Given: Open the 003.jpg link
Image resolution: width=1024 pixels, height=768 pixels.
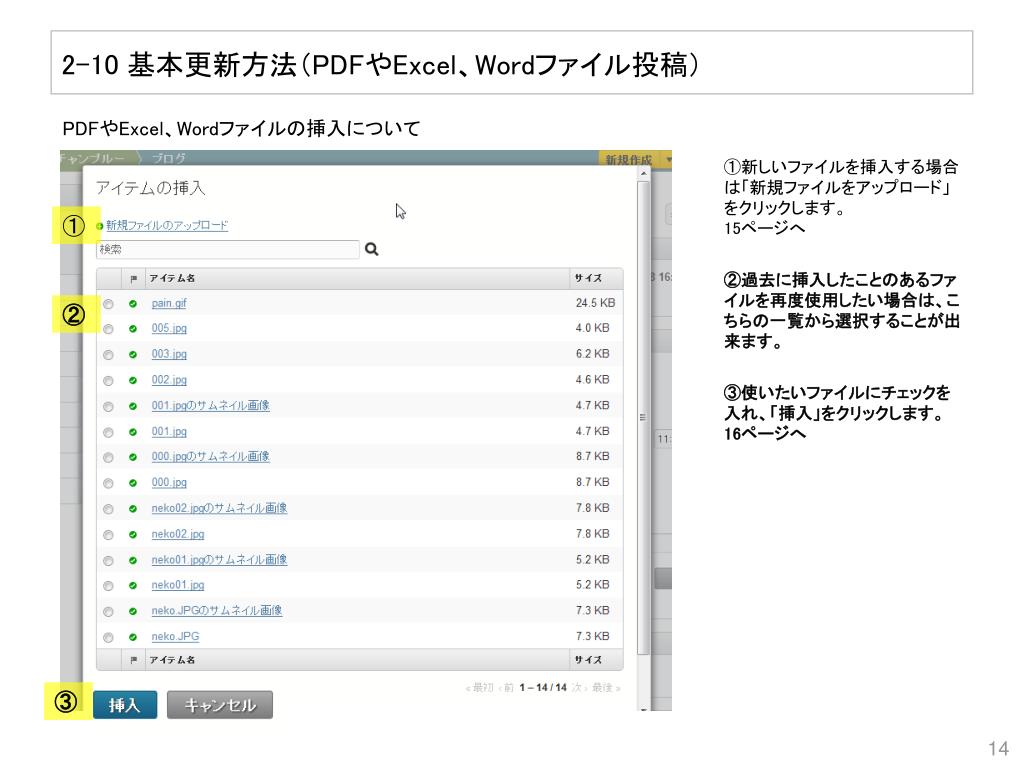Looking at the screenshot, I should click(x=169, y=354).
